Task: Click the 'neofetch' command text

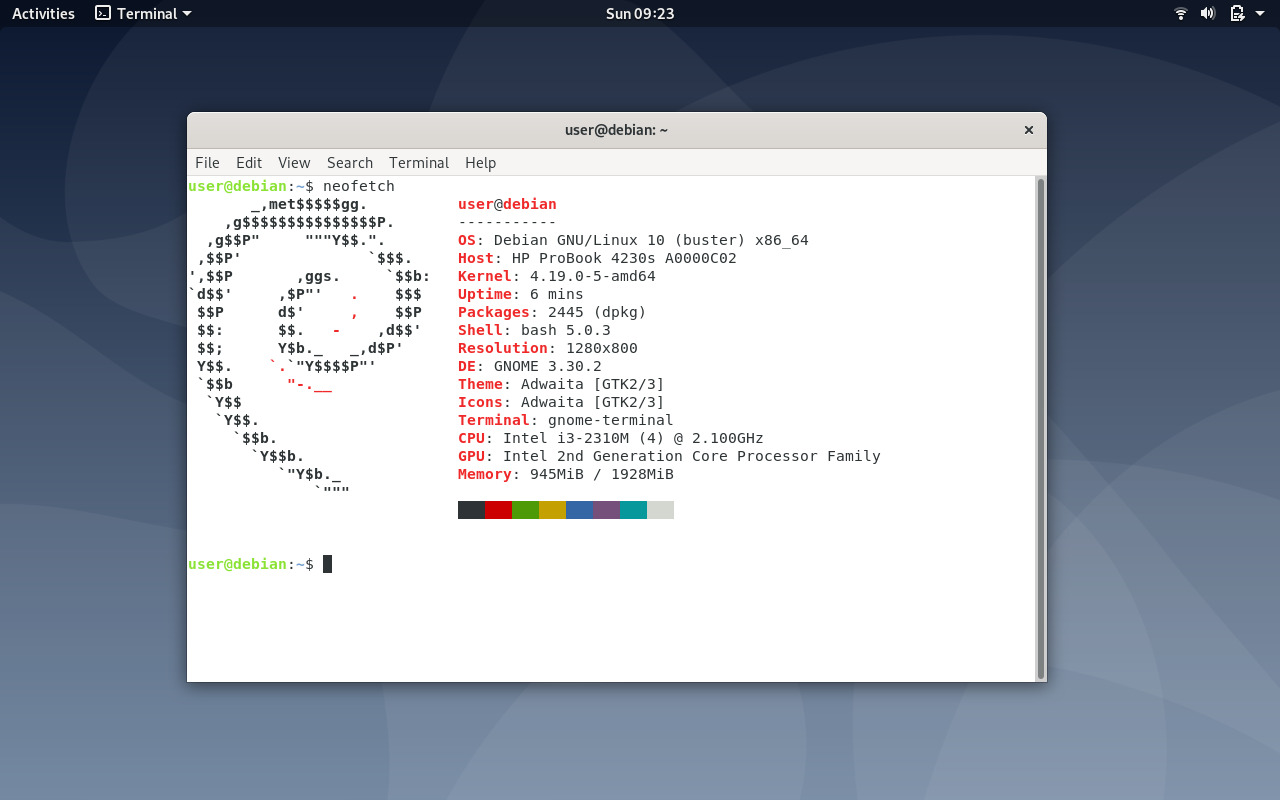Action: [x=359, y=186]
